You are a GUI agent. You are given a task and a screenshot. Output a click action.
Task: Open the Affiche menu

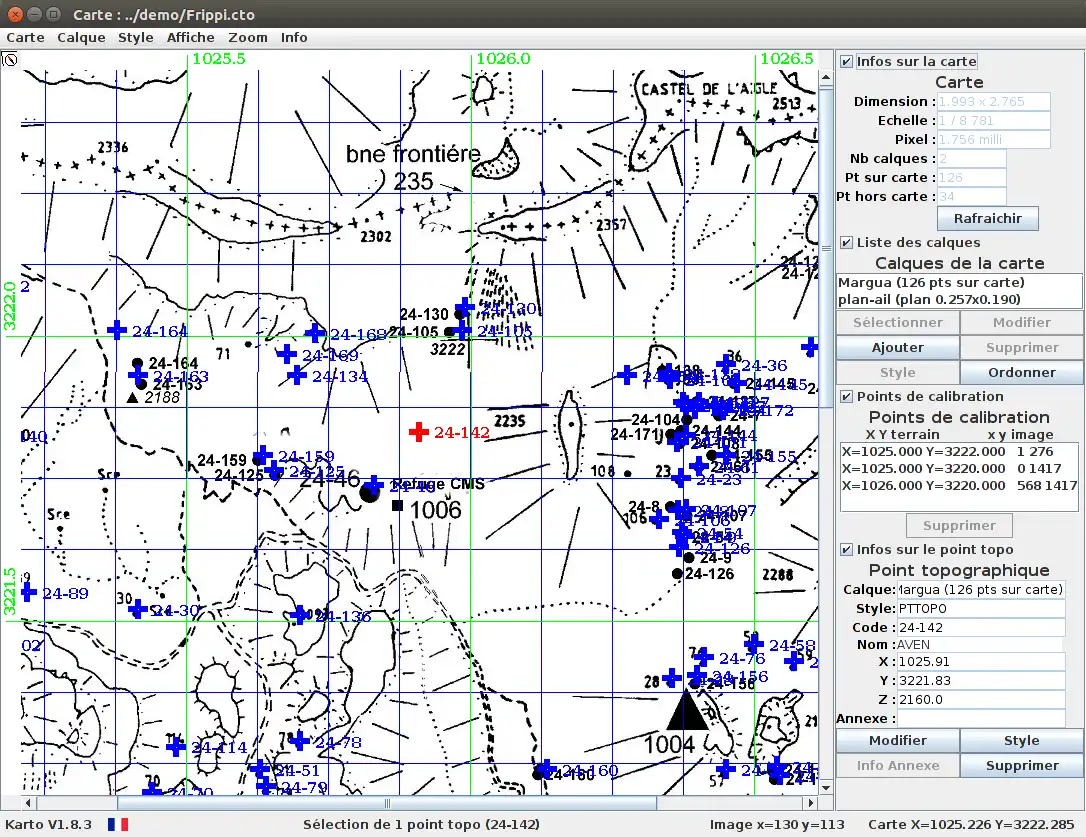click(x=190, y=37)
